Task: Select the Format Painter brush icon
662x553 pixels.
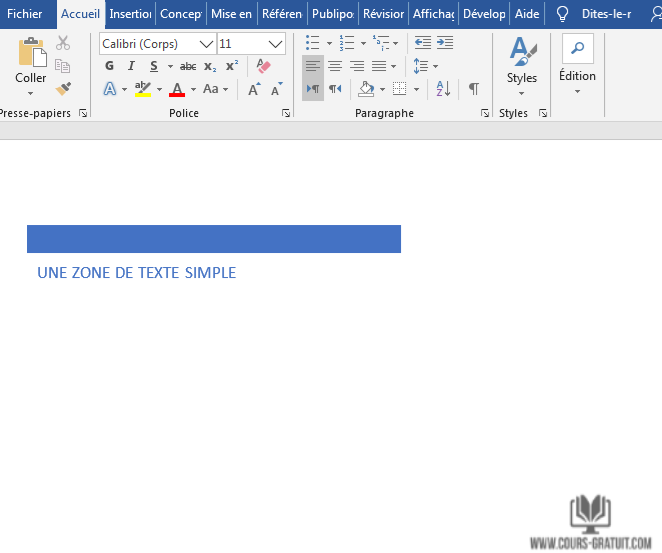Action: (x=63, y=89)
